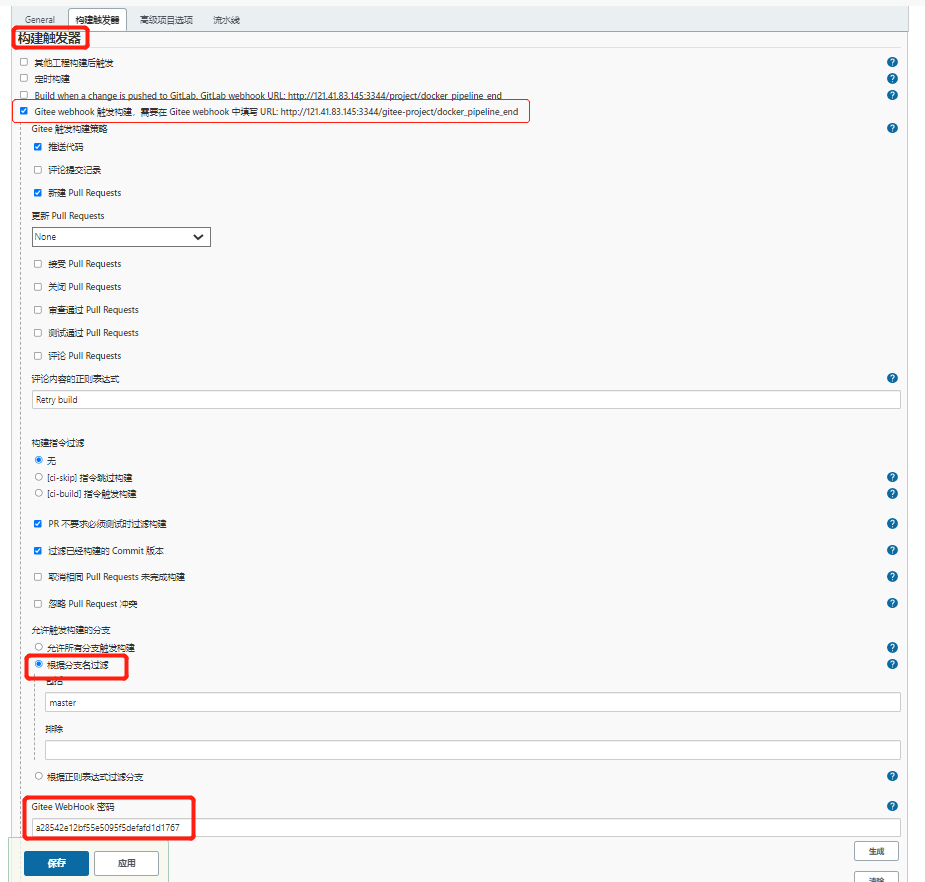Select 无 build instruction filter radio

pyautogui.click(x=39, y=460)
